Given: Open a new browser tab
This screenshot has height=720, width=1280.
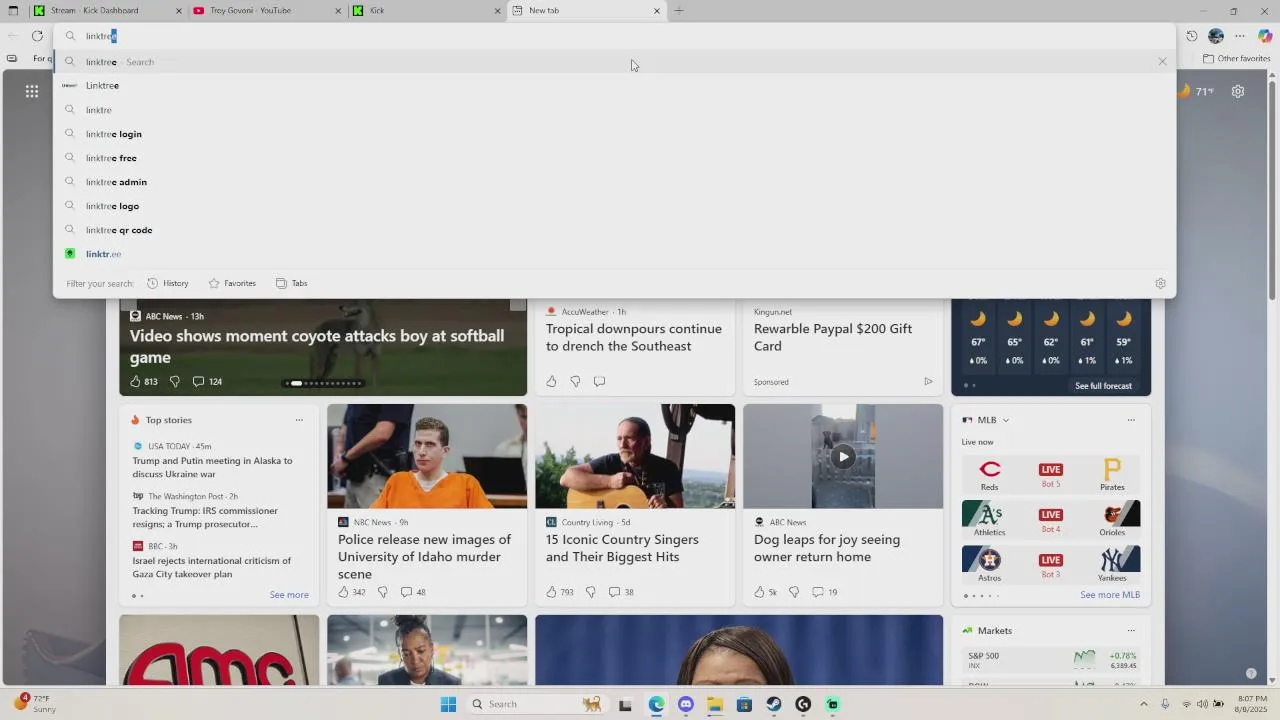Looking at the screenshot, I should pos(679,11).
